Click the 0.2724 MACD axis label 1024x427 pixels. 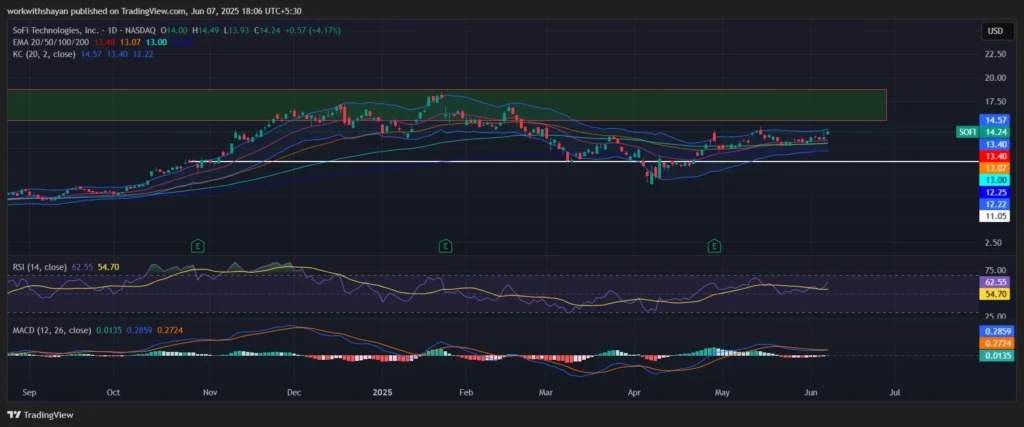tap(995, 343)
